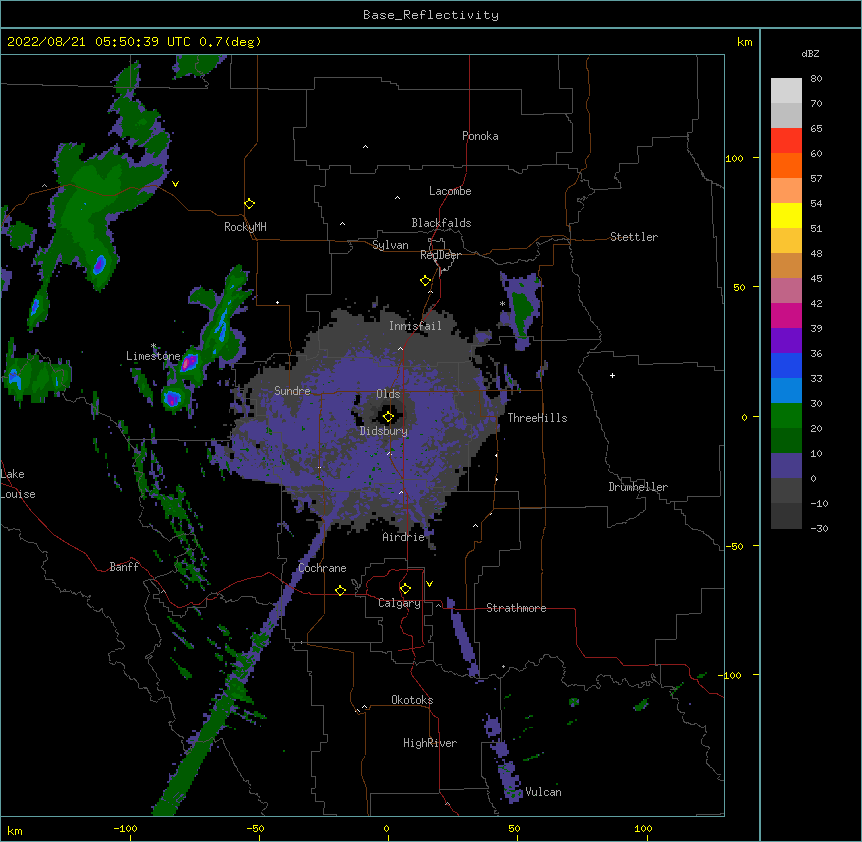
Task: Click the Airdrie city label
Action: 404,537
